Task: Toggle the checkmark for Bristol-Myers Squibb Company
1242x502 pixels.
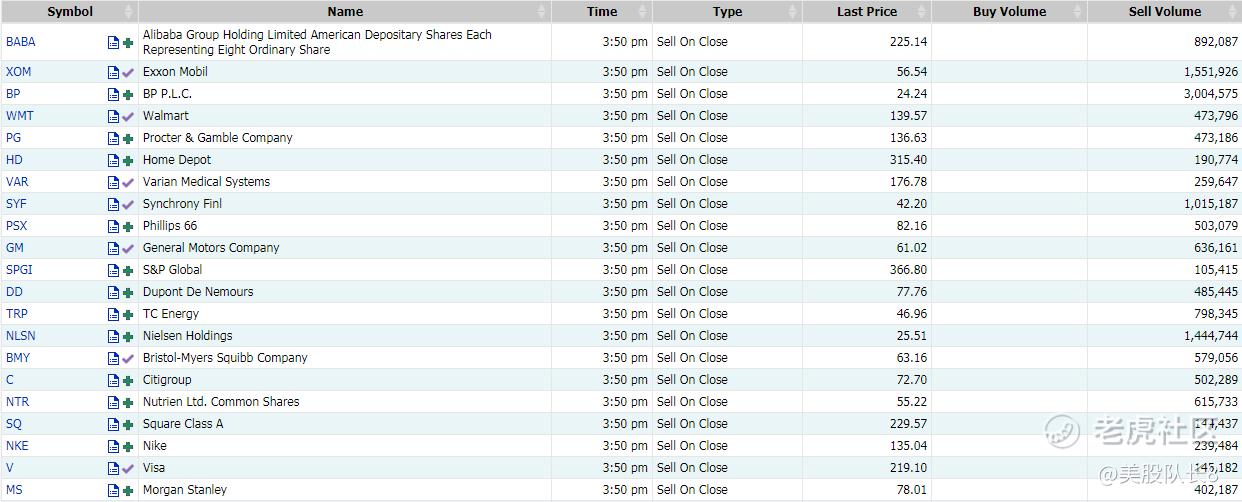Action: pyautogui.click(x=128, y=358)
